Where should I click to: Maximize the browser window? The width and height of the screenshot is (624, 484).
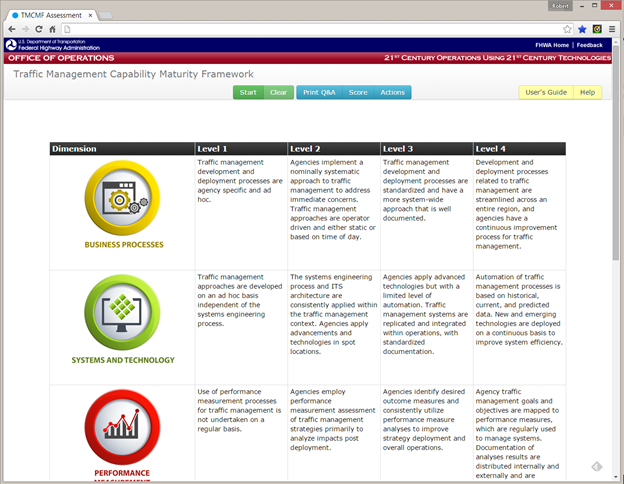[x=594, y=5]
